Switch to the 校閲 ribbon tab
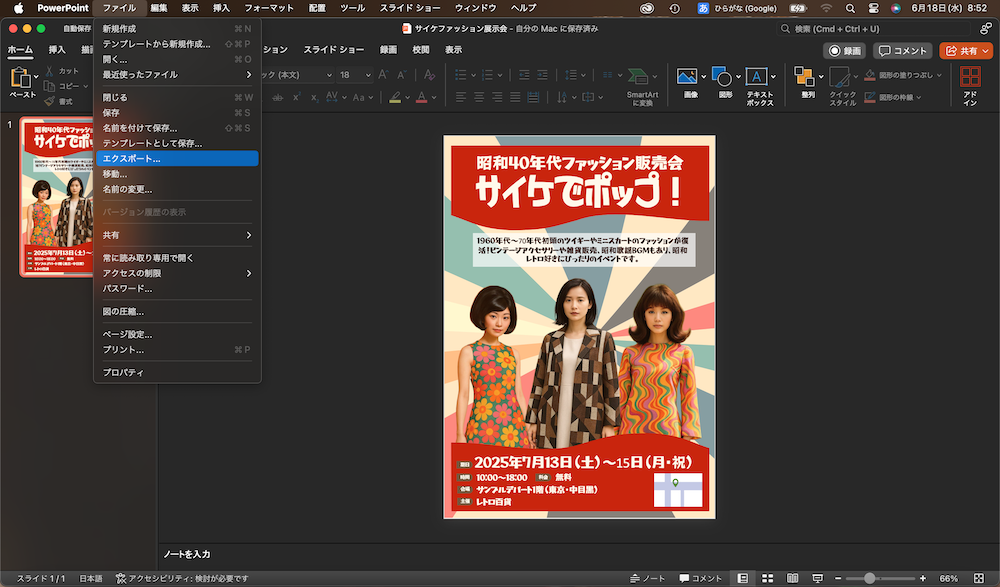 tap(421, 50)
